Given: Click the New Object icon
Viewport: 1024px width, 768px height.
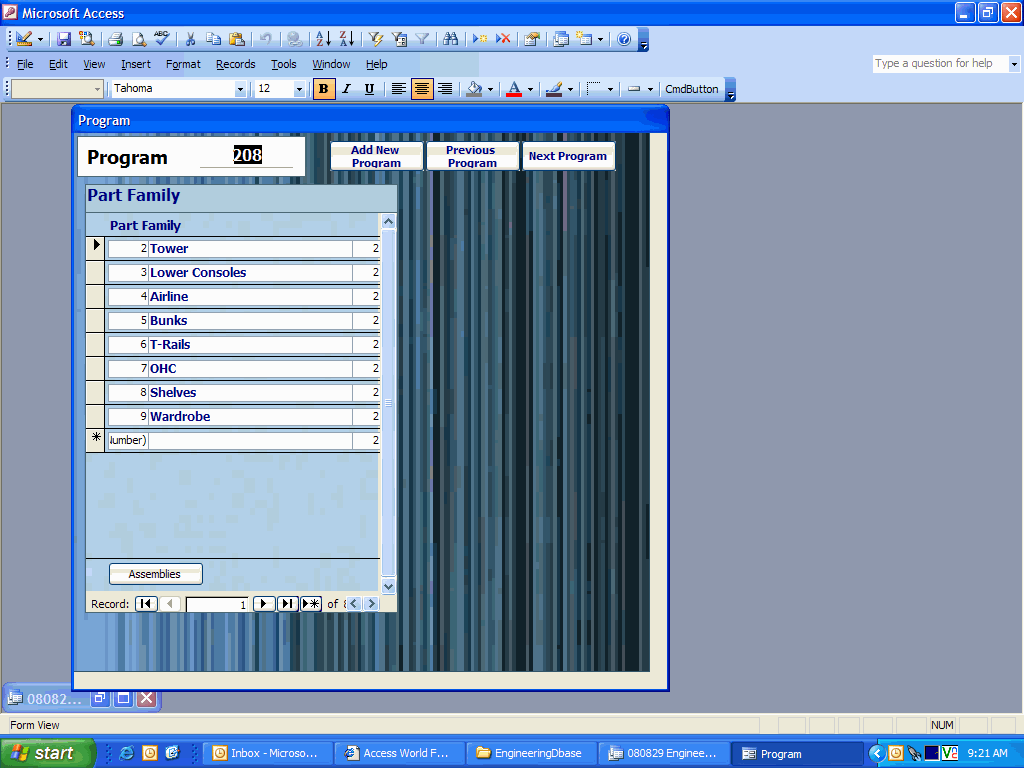Looking at the screenshot, I should [584, 39].
